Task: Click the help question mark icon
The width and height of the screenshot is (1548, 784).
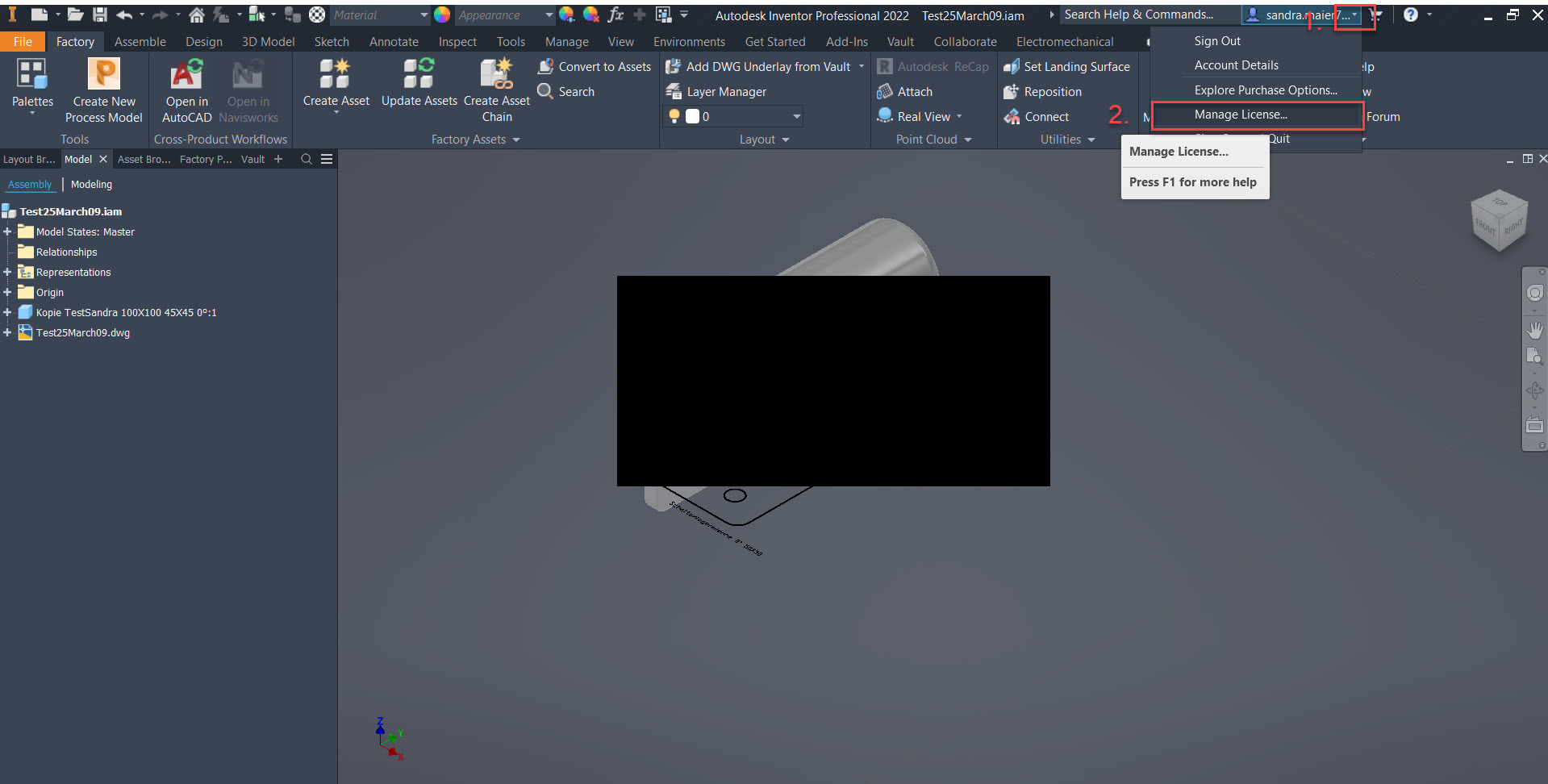Action: coord(1410,15)
